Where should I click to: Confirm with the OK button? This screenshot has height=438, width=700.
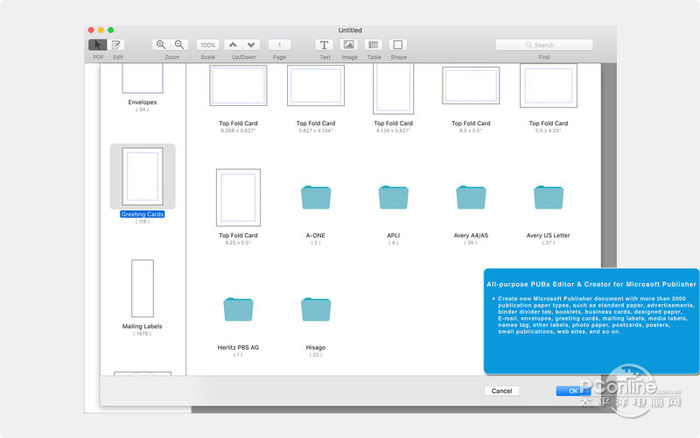click(573, 391)
